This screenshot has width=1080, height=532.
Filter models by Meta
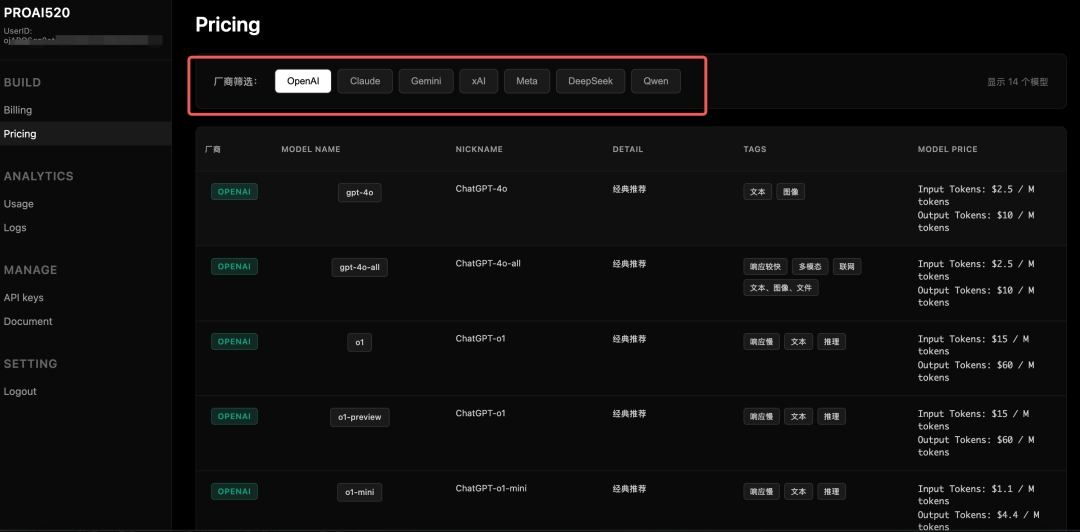click(527, 81)
